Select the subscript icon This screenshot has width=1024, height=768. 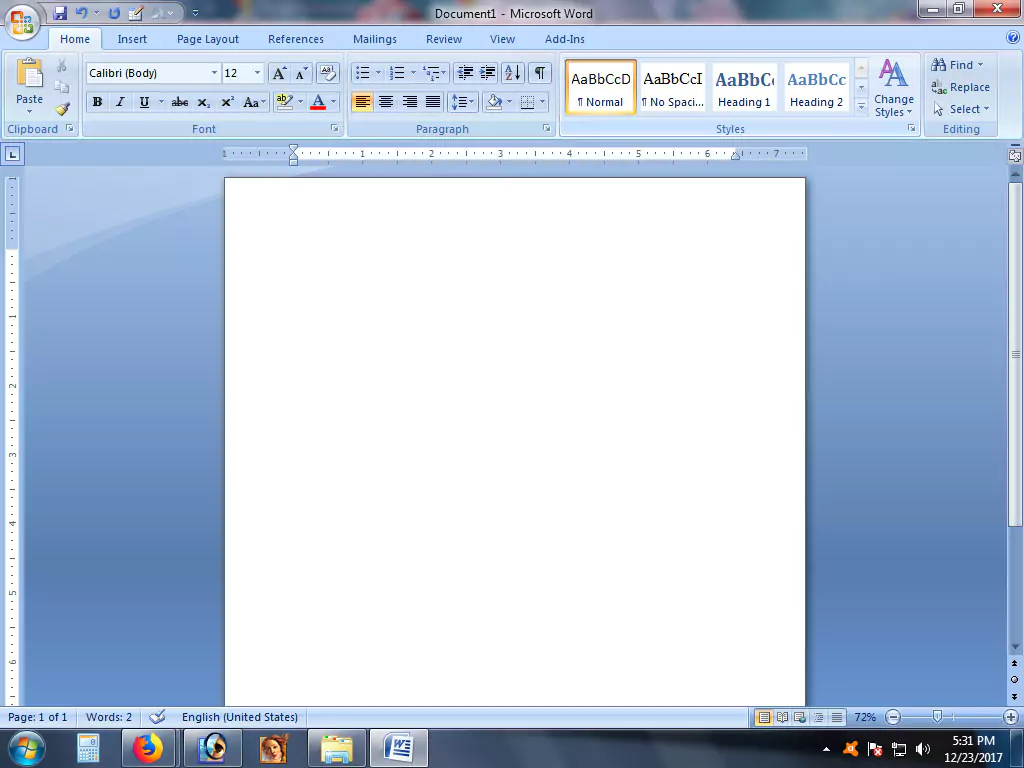click(x=204, y=101)
